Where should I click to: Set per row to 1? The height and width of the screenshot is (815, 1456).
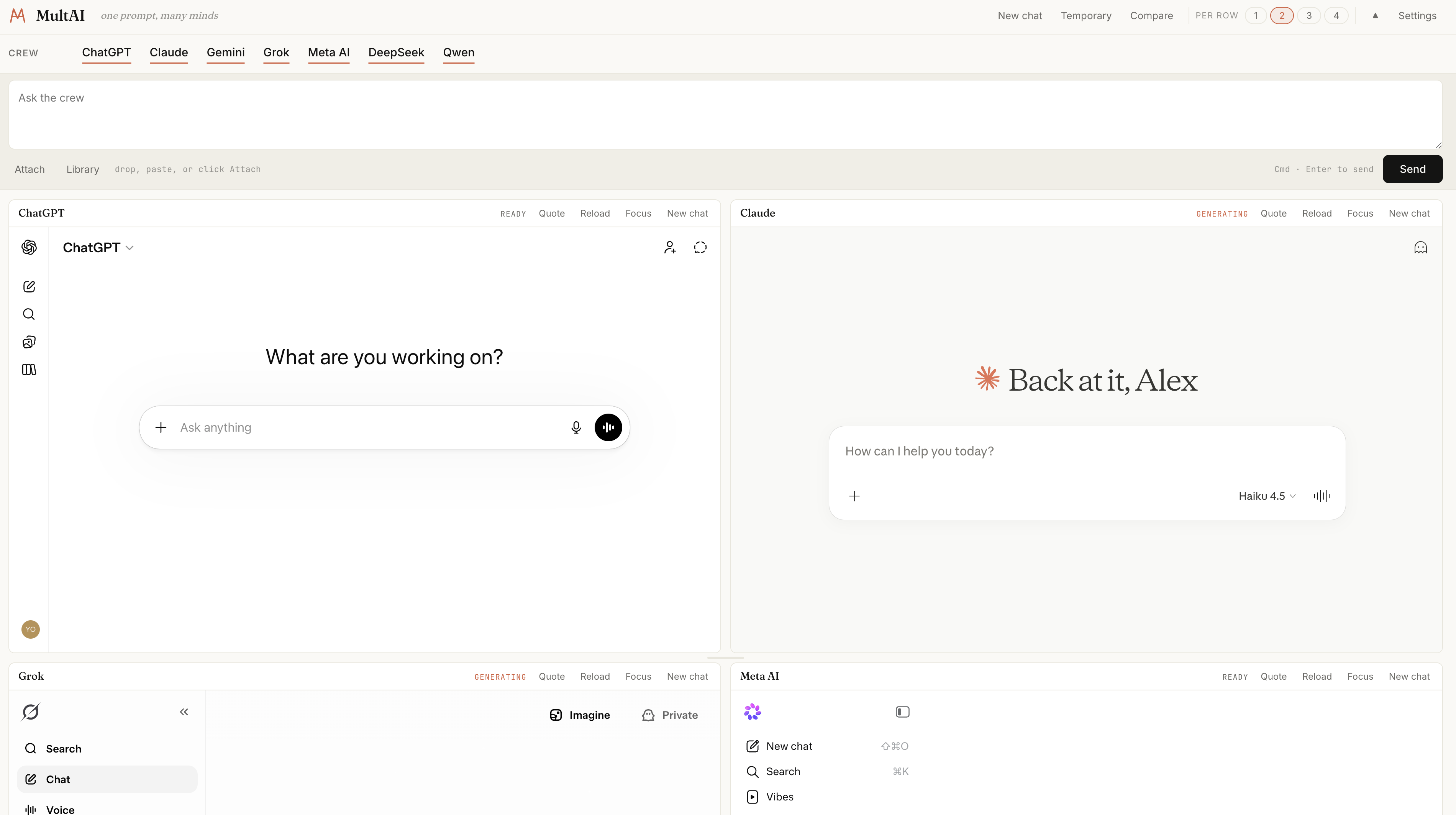[x=1256, y=15]
